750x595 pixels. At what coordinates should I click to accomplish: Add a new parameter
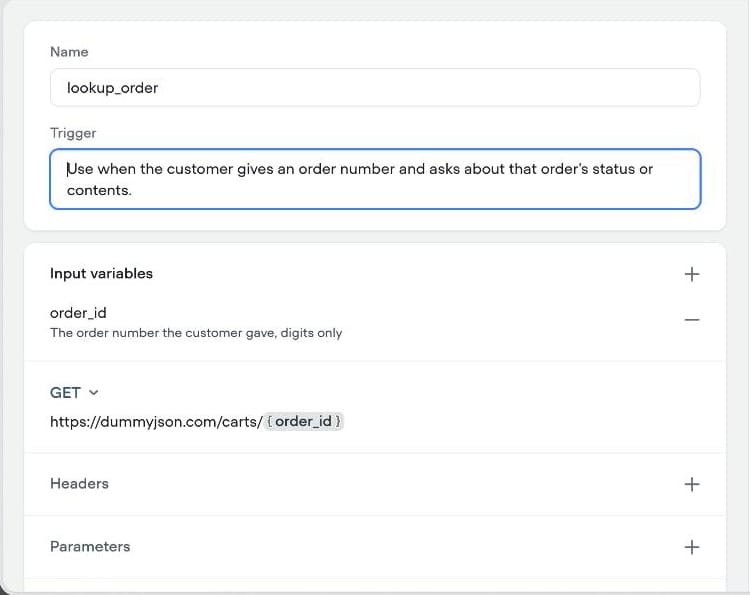click(692, 547)
